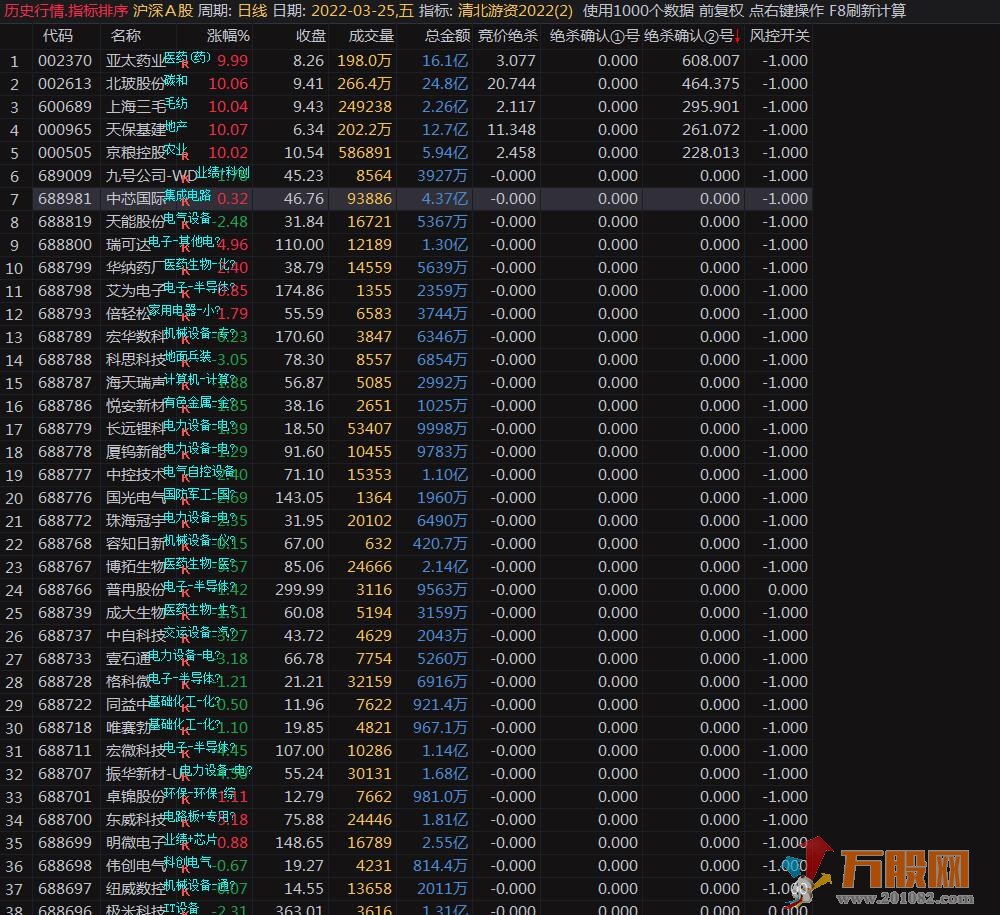Screen dimensions: 1000x915
Task: Select stock code 000965
Action: [x=65, y=129]
